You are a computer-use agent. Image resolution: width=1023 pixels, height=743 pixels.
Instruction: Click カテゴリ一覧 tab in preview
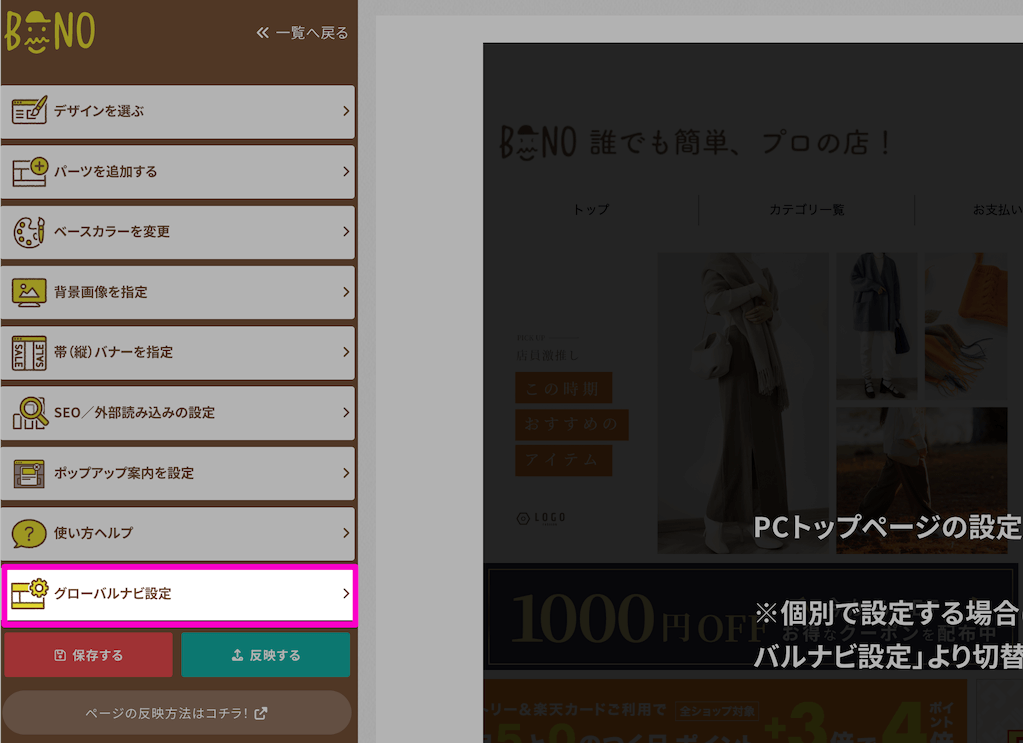point(806,210)
